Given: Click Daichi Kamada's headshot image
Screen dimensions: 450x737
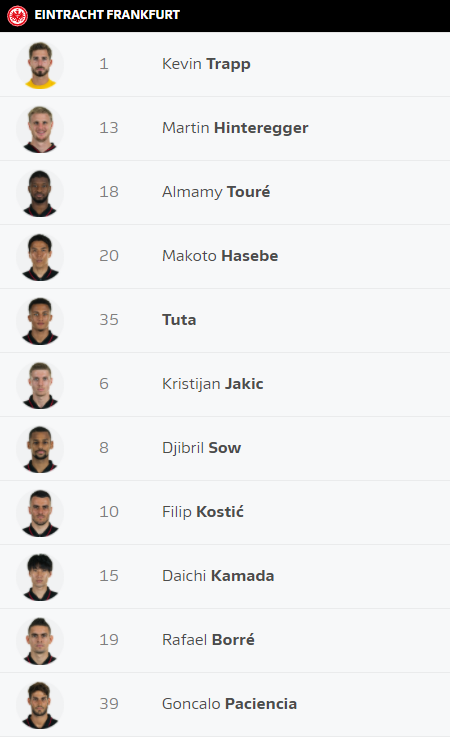Looking at the screenshot, I should (x=40, y=576).
